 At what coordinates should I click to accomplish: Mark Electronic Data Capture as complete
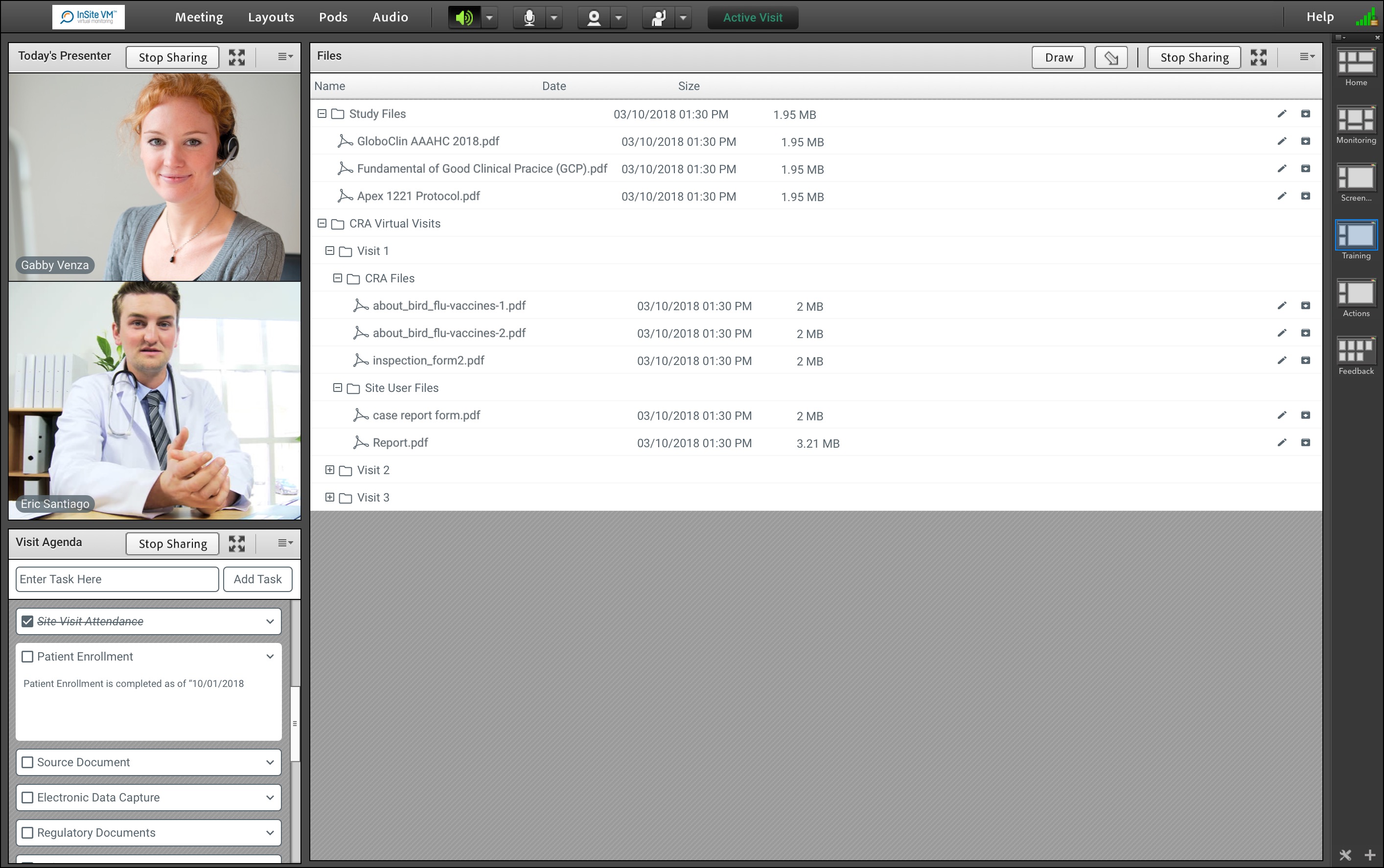(27, 798)
